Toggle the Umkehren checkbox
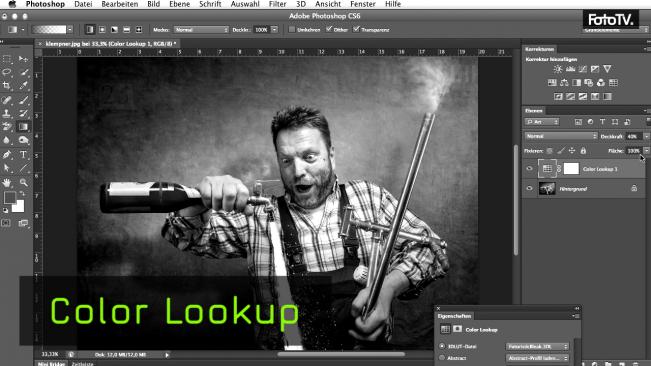 [x=292, y=29]
